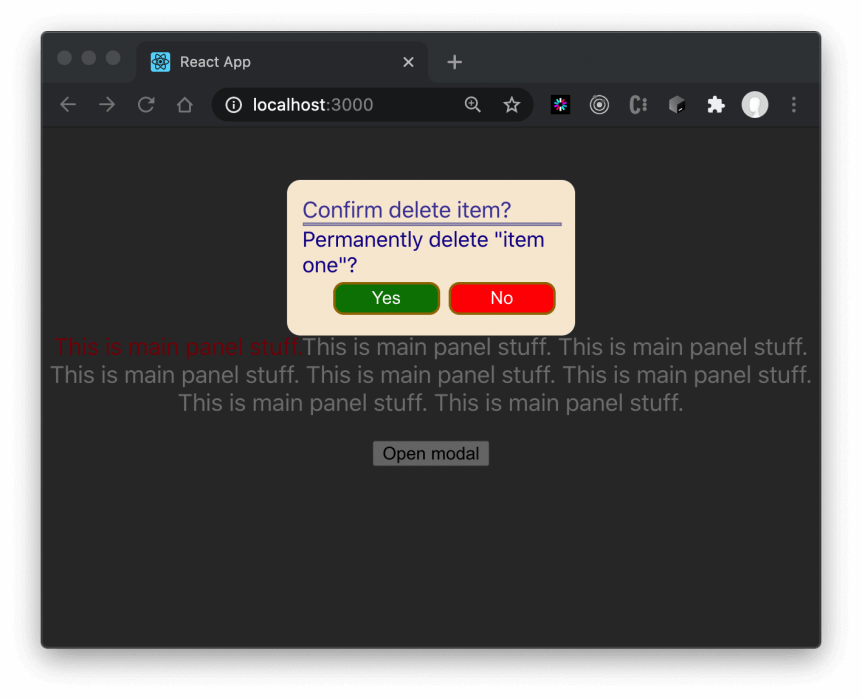Reload the page with refresh icon
The height and width of the screenshot is (699, 862).
[146, 104]
